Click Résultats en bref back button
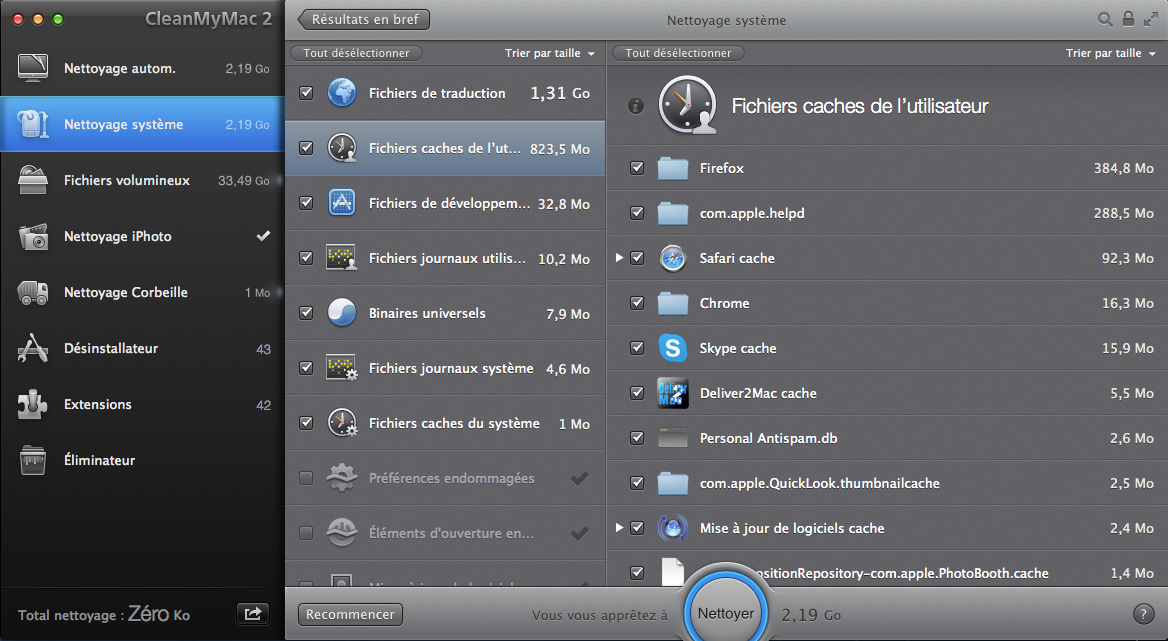Viewport: 1168px width, 641px height. tap(364, 19)
